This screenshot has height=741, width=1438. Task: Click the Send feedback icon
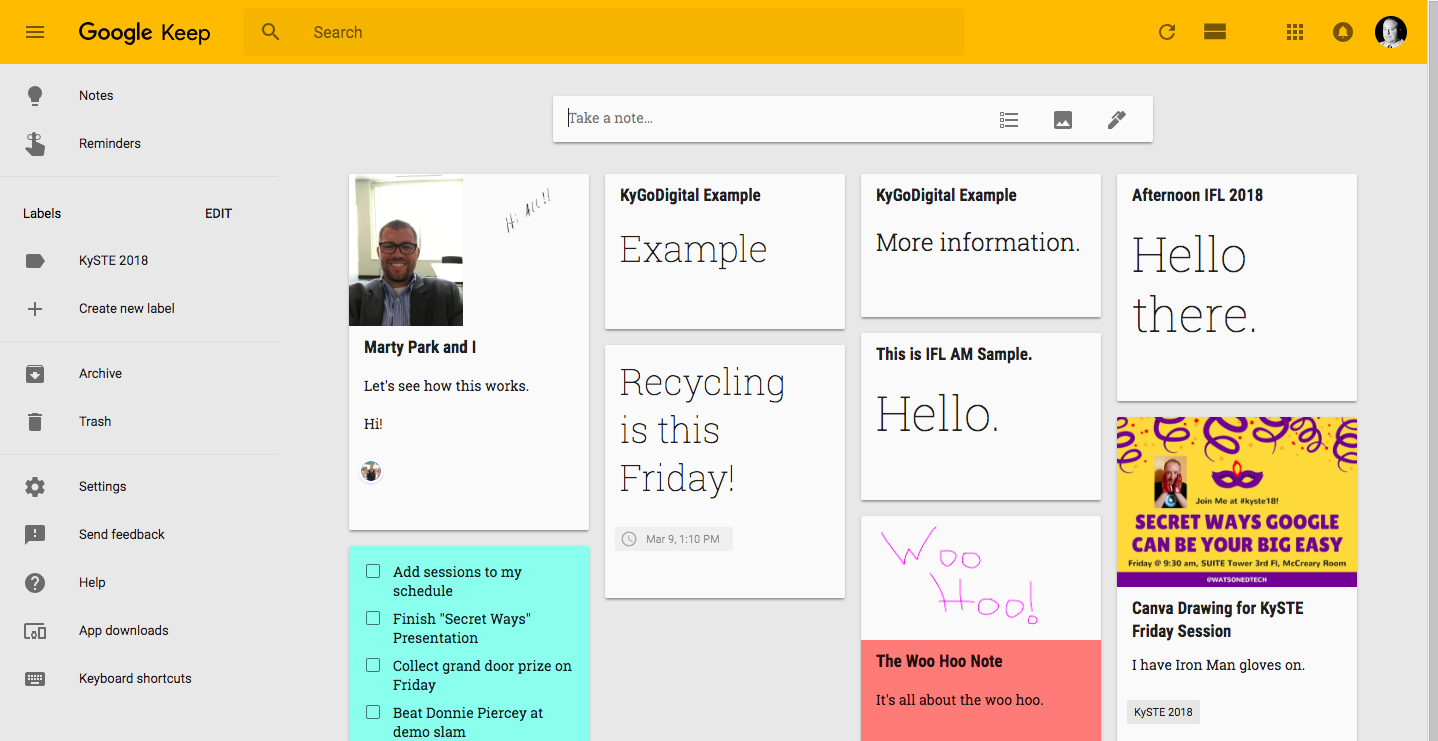click(35, 535)
